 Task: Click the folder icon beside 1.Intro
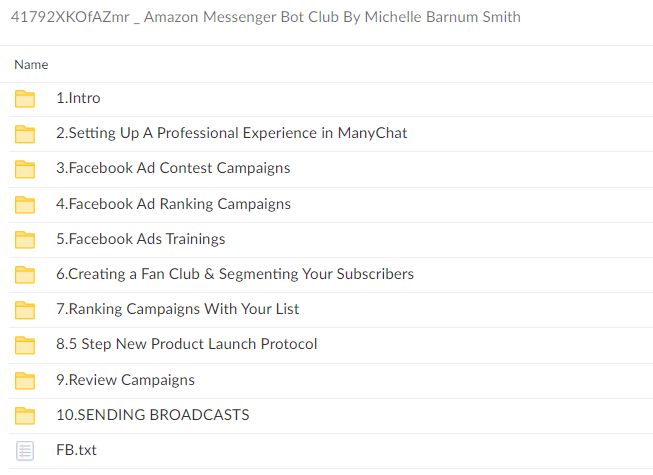(26, 98)
